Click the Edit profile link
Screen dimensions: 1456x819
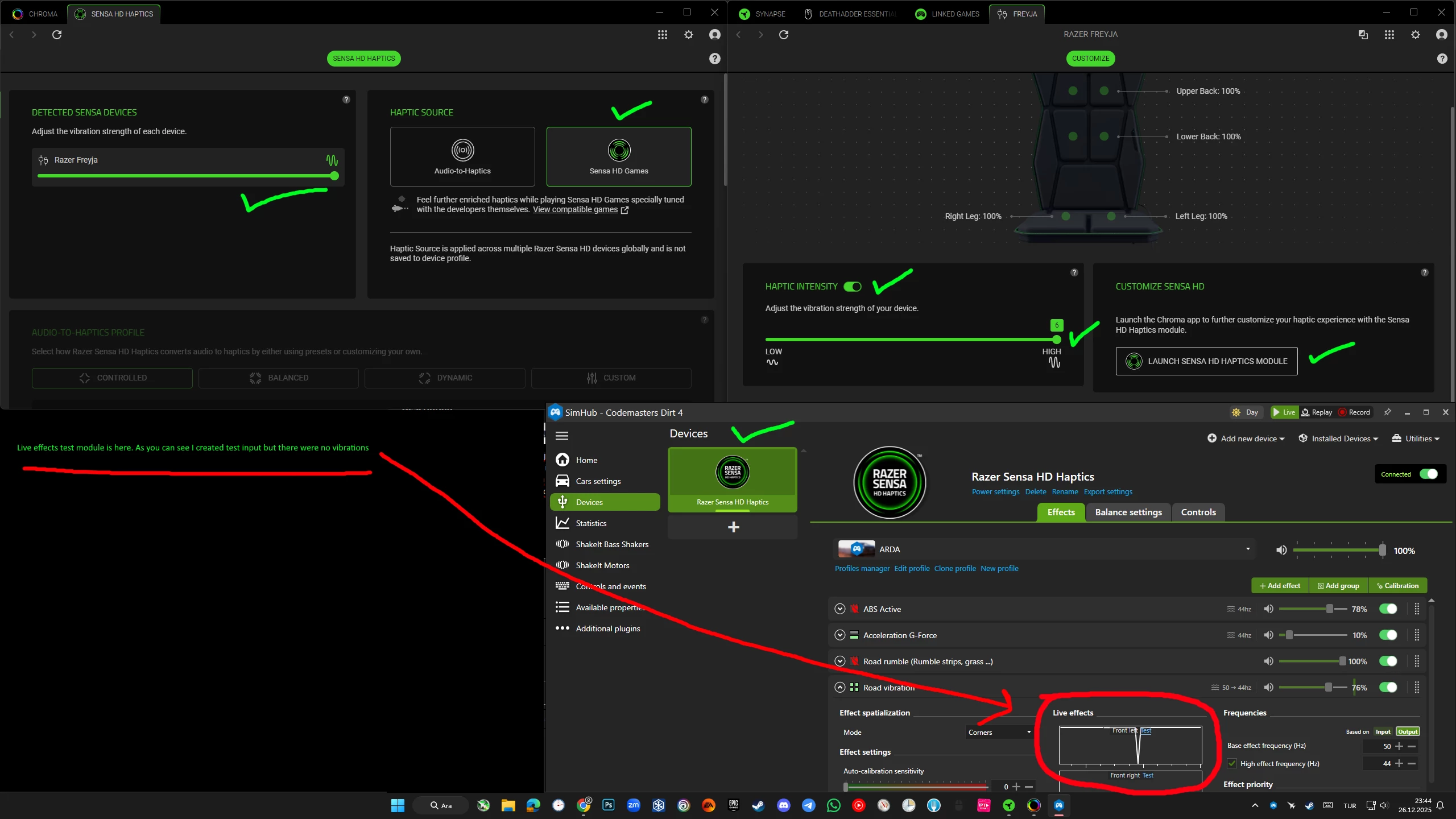912,569
